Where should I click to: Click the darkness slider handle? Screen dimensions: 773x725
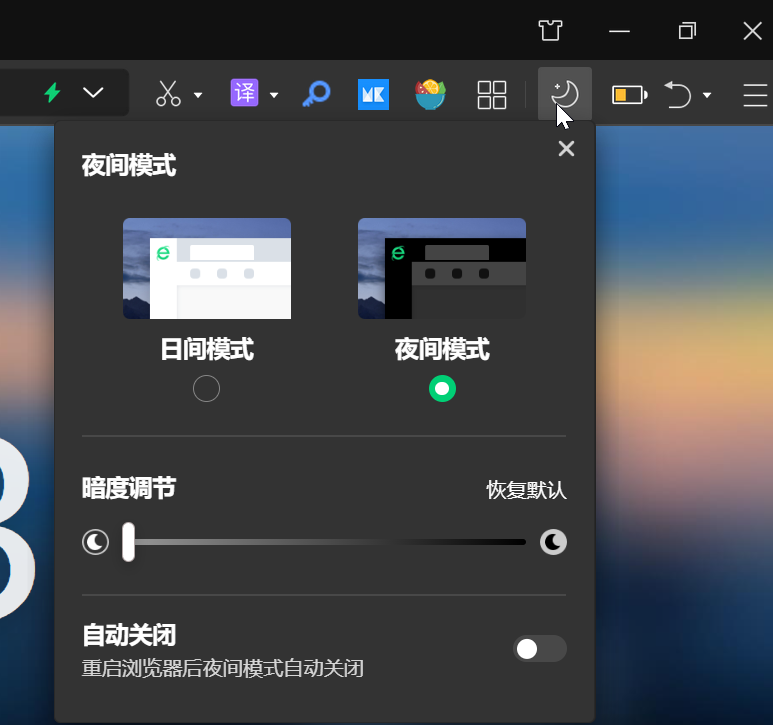click(129, 542)
